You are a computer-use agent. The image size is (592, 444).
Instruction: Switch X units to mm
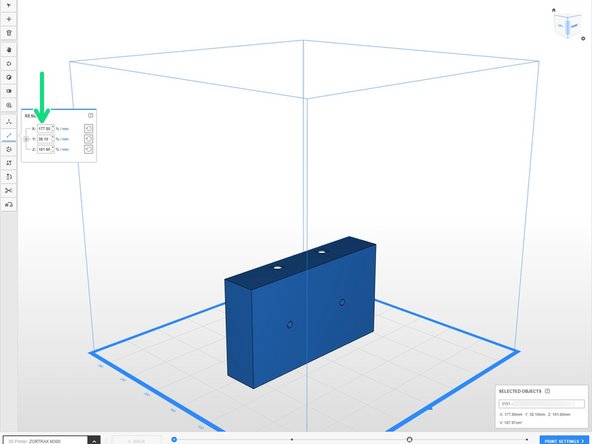pos(65,129)
